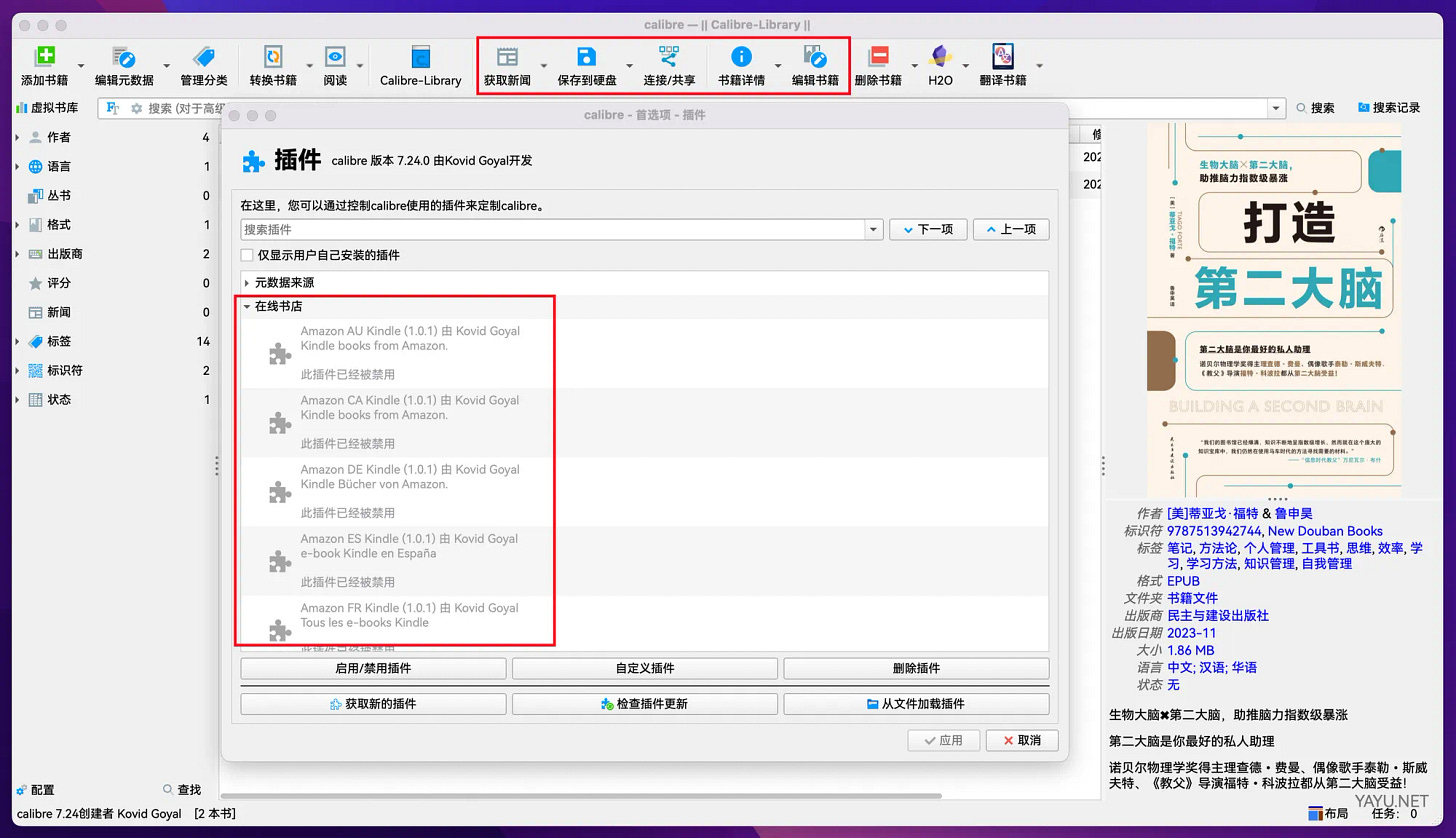Screen dimensions: 1456x838
Task: Expand the 元数据来源 plugin category
Action: point(247,283)
